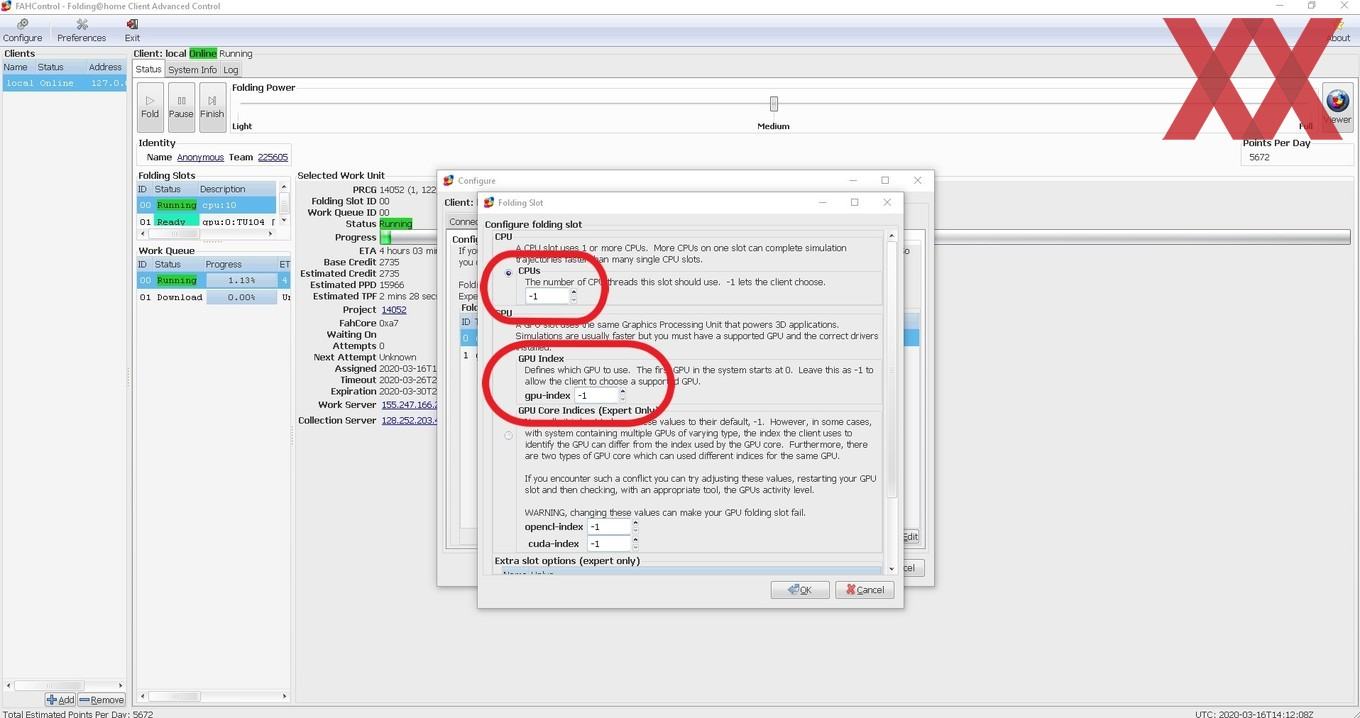Click the gpu-index input field
This screenshot has height=718, width=1360.
[x=596, y=396]
